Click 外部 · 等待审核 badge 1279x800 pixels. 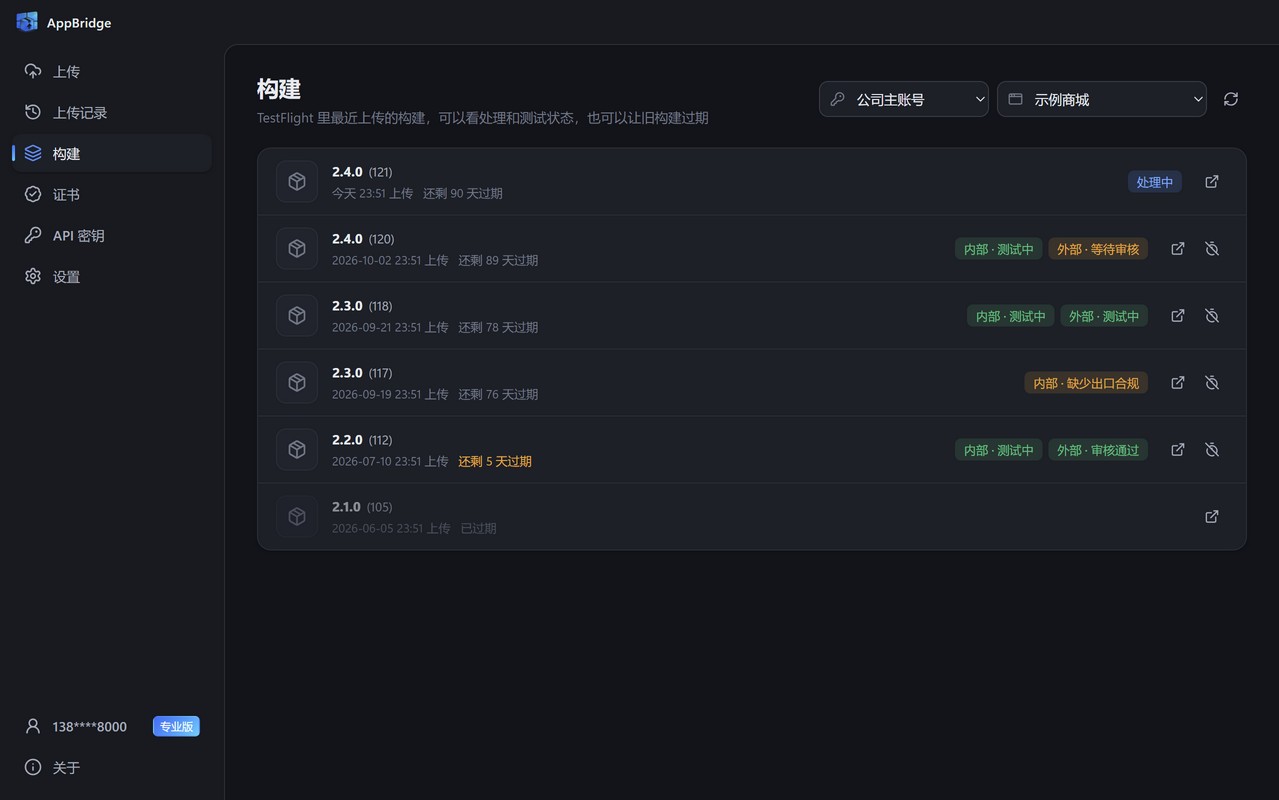(x=1098, y=249)
